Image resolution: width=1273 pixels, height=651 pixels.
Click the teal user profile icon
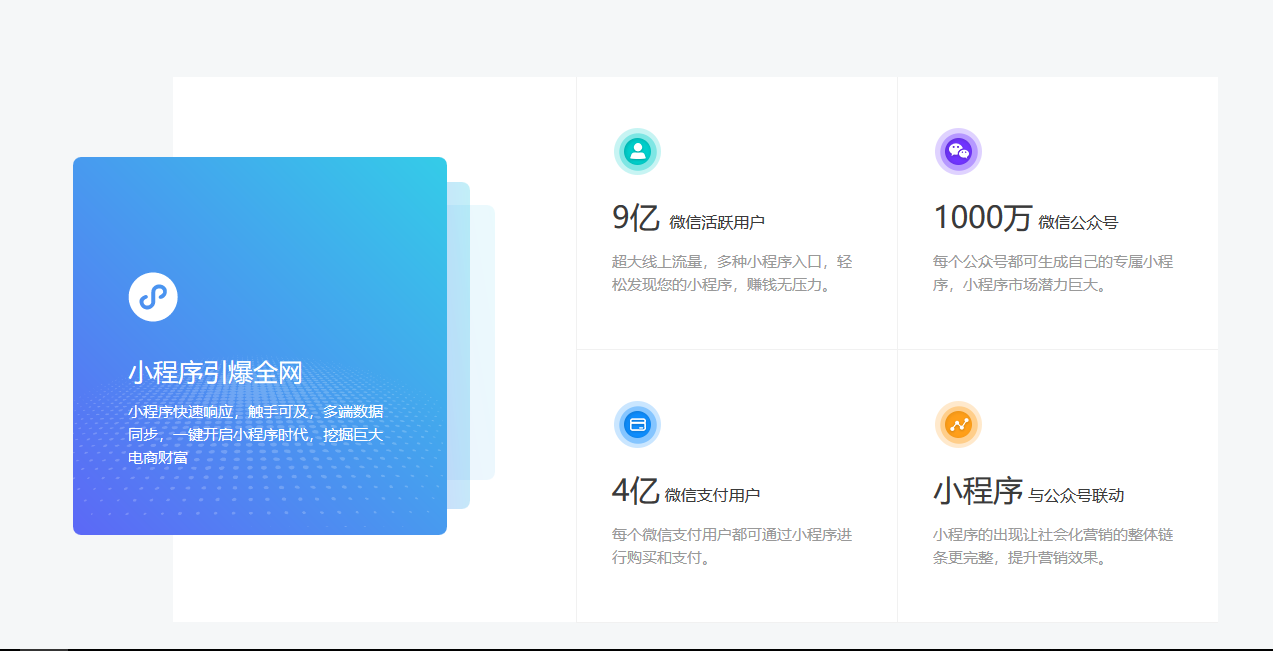tap(637, 151)
